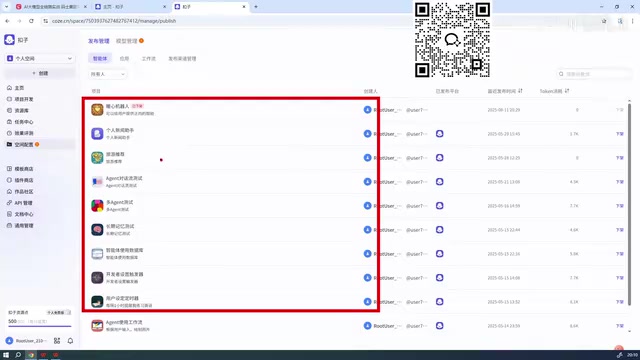640x360 pixels.
Task: Open a new browser tab
Action: [x=256, y=7]
